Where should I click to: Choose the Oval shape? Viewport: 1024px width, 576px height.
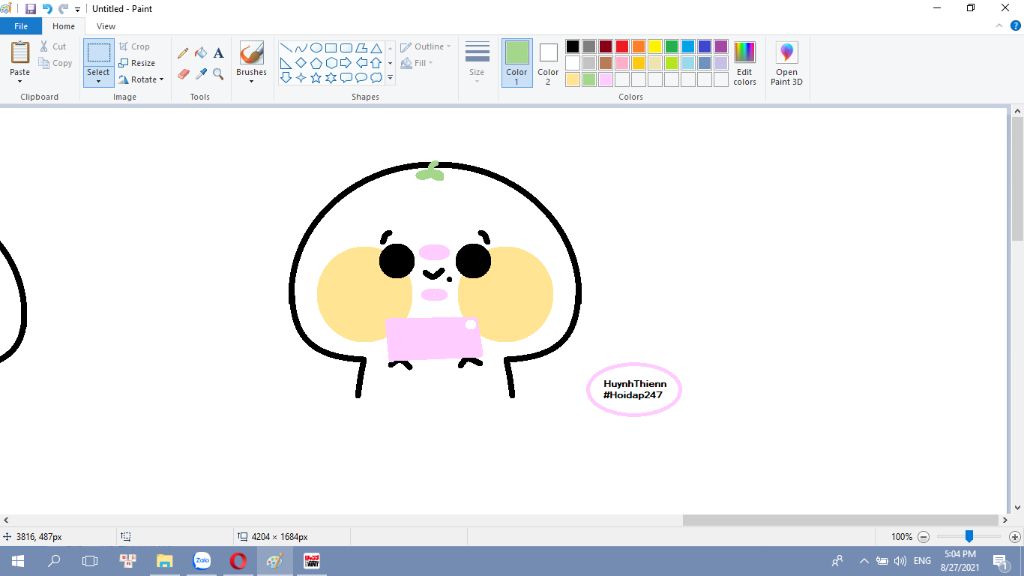click(x=315, y=48)
